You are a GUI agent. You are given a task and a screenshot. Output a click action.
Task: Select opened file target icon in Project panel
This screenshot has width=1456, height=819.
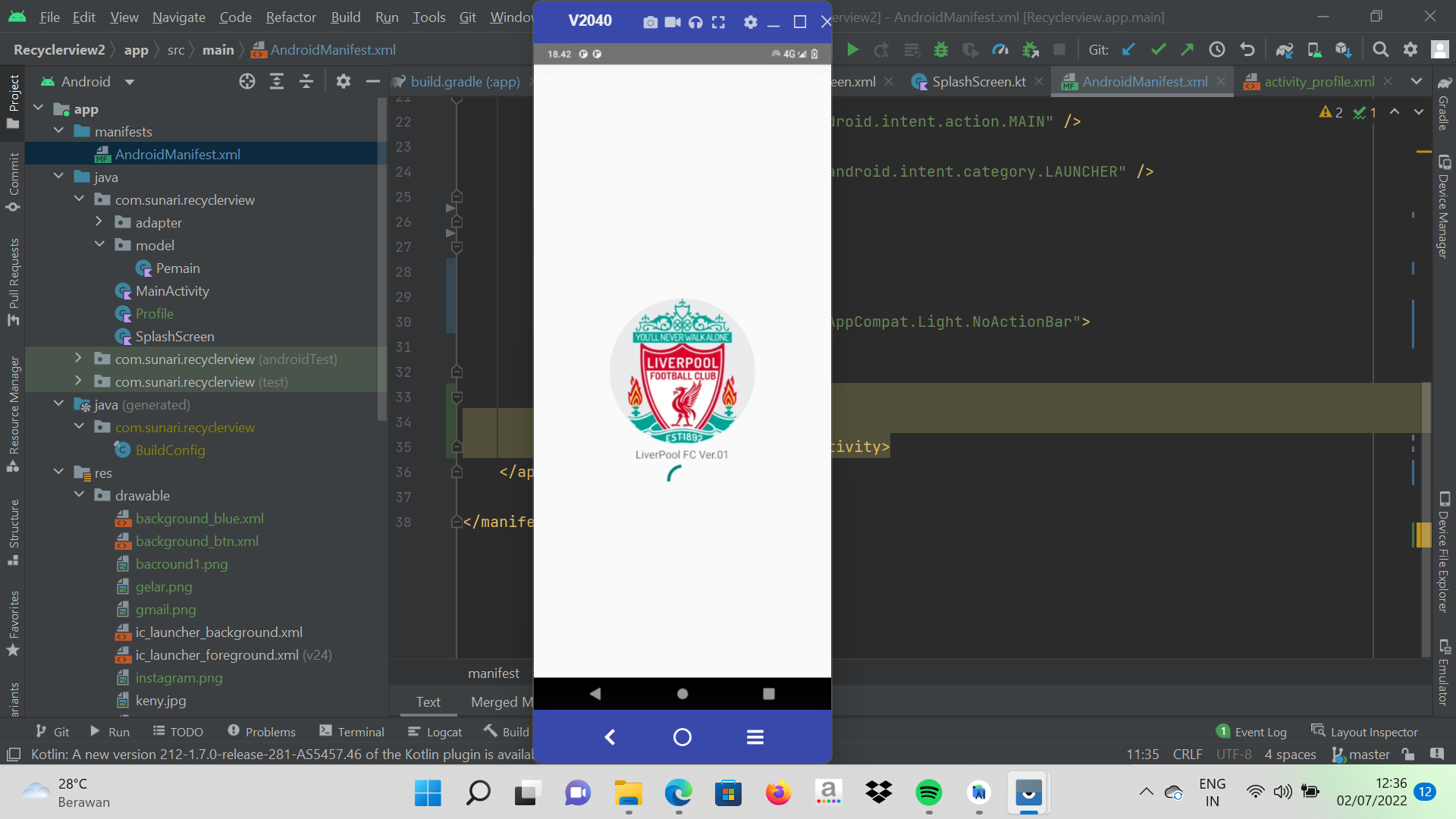click(x=247, y=82)
